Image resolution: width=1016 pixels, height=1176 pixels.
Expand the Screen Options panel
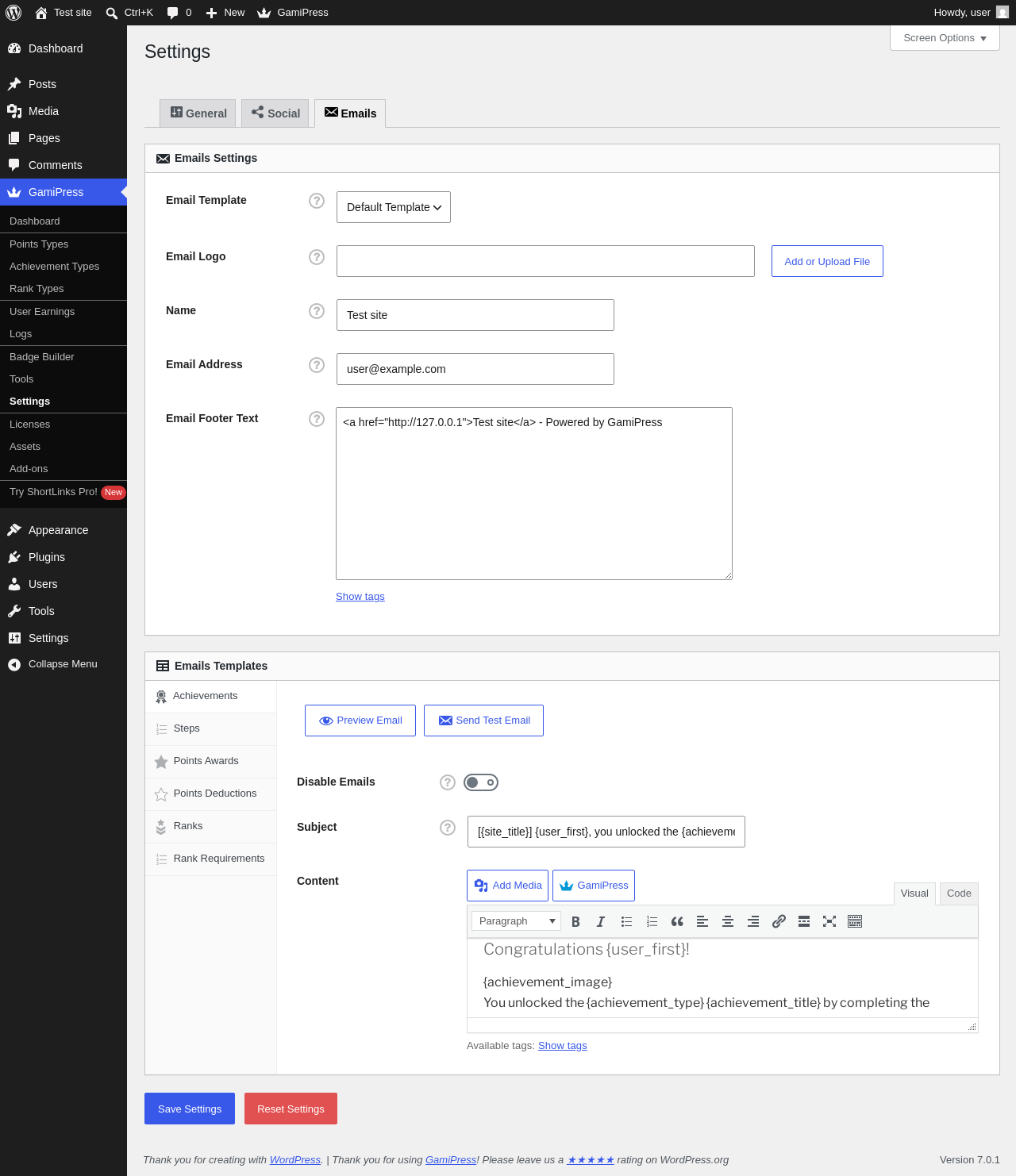pyautogui.click(x=945, y=38)
